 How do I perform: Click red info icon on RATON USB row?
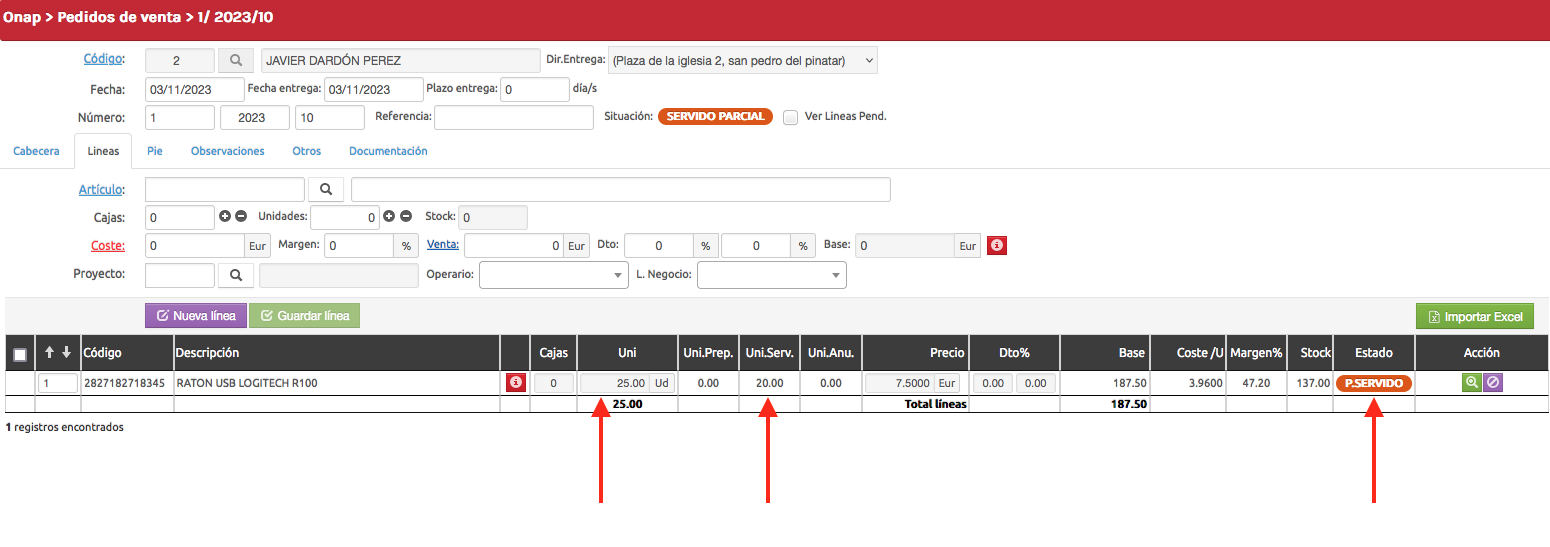pyautogui.click(x=515, y=382)
